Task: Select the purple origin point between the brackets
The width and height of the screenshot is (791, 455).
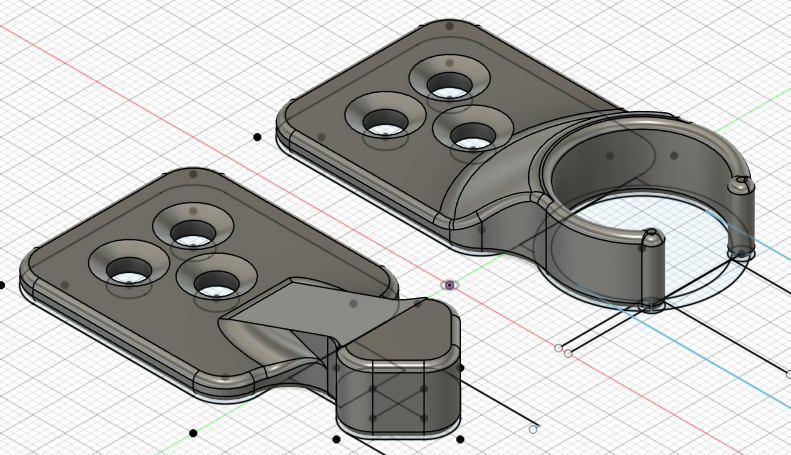Action: coord(449,285)
